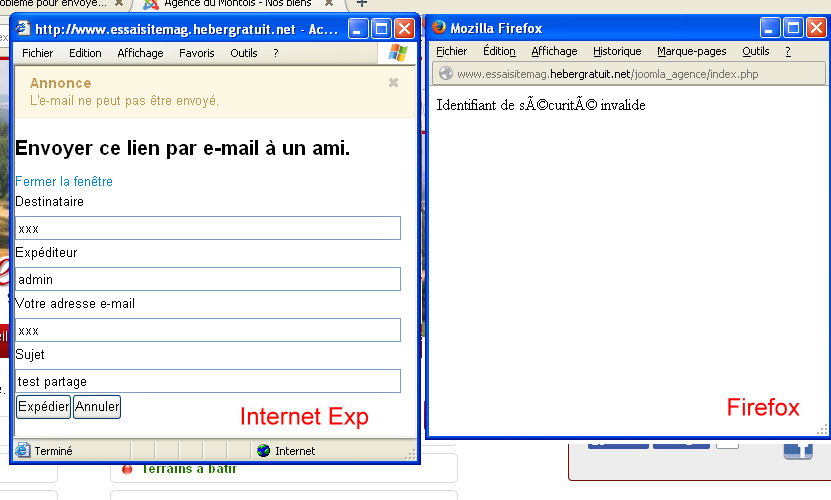Click the Internet Explorer title bar page icon
The image size is (831, 500).
[23, 30]
